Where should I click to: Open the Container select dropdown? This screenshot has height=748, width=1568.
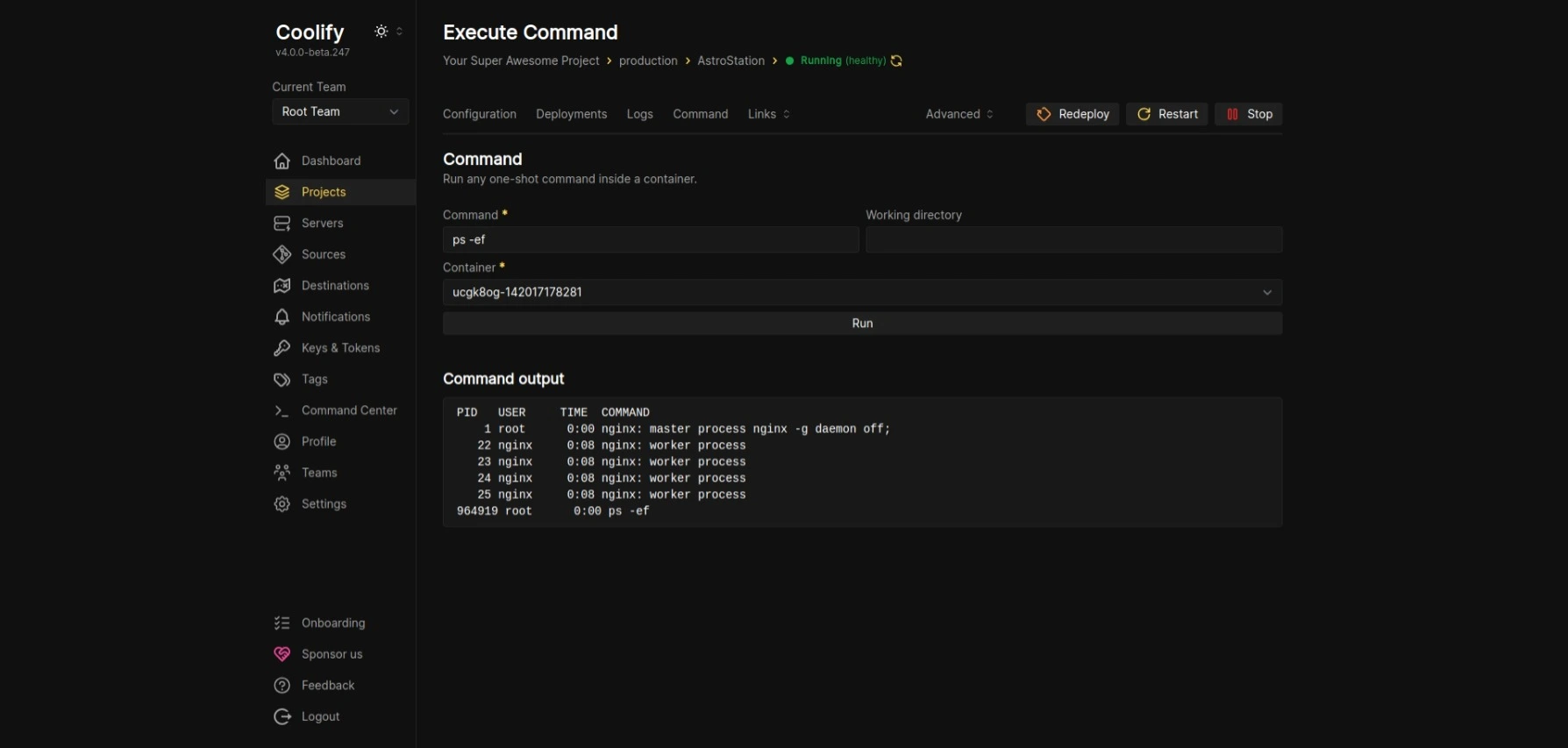[862, 292]
